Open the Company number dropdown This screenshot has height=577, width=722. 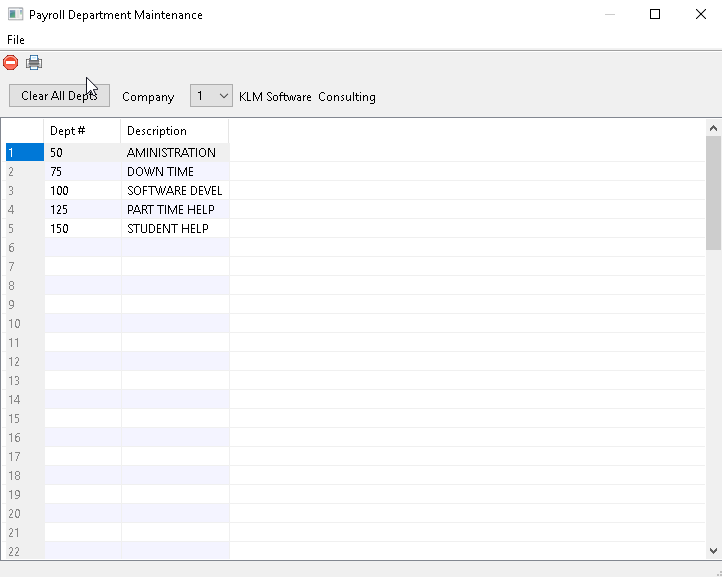pos(211,95)
